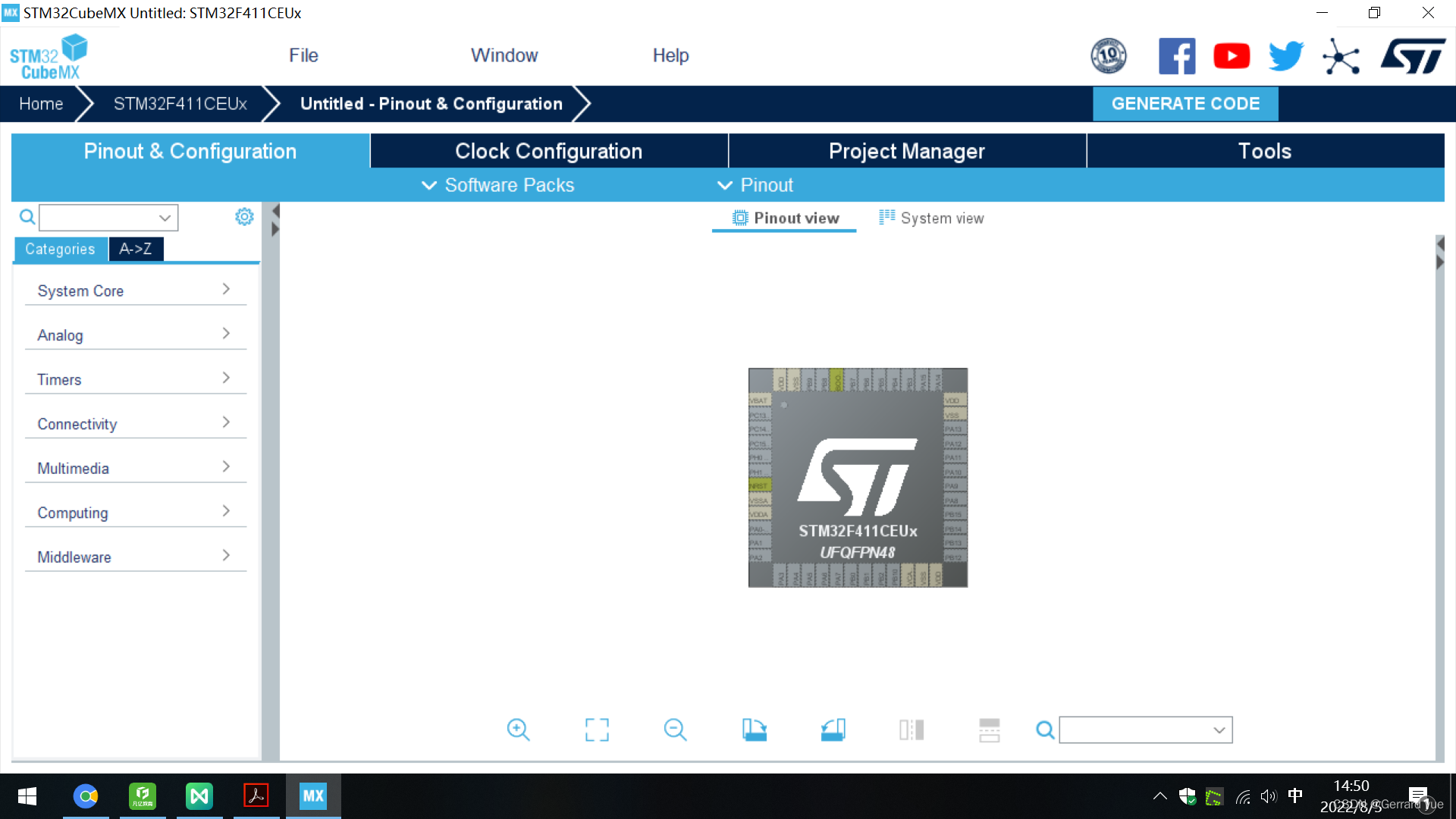Expand the Connectivity category
The width and height of the screenshot is (1456, 819).
pyautogui.click(x=136, y=423)
